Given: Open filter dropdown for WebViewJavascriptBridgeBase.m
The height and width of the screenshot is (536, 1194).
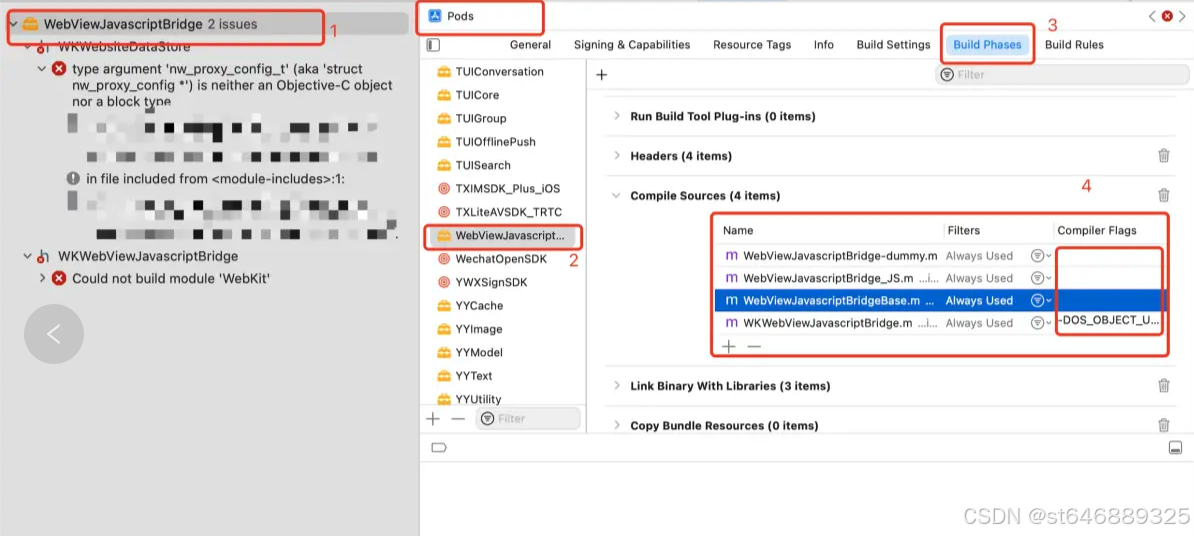Looking at the screenshot, I should tap(1040, 301).
